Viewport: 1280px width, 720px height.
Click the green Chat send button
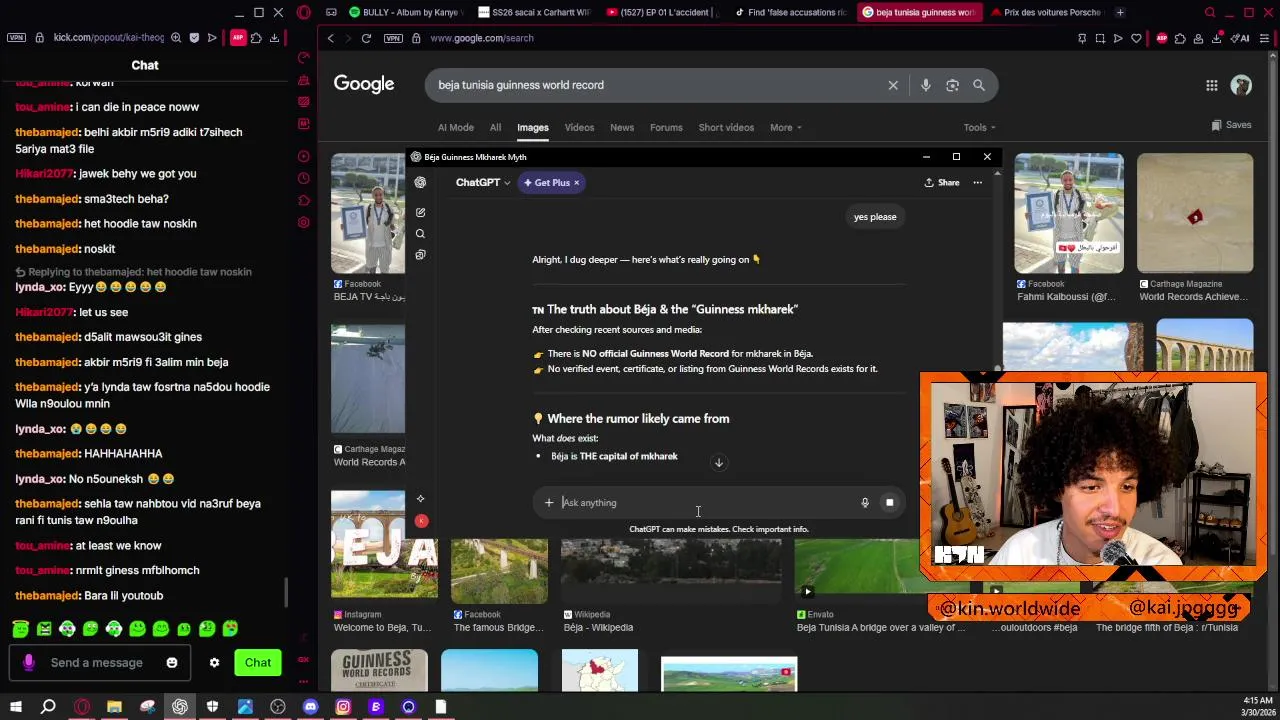coord(258,662)
